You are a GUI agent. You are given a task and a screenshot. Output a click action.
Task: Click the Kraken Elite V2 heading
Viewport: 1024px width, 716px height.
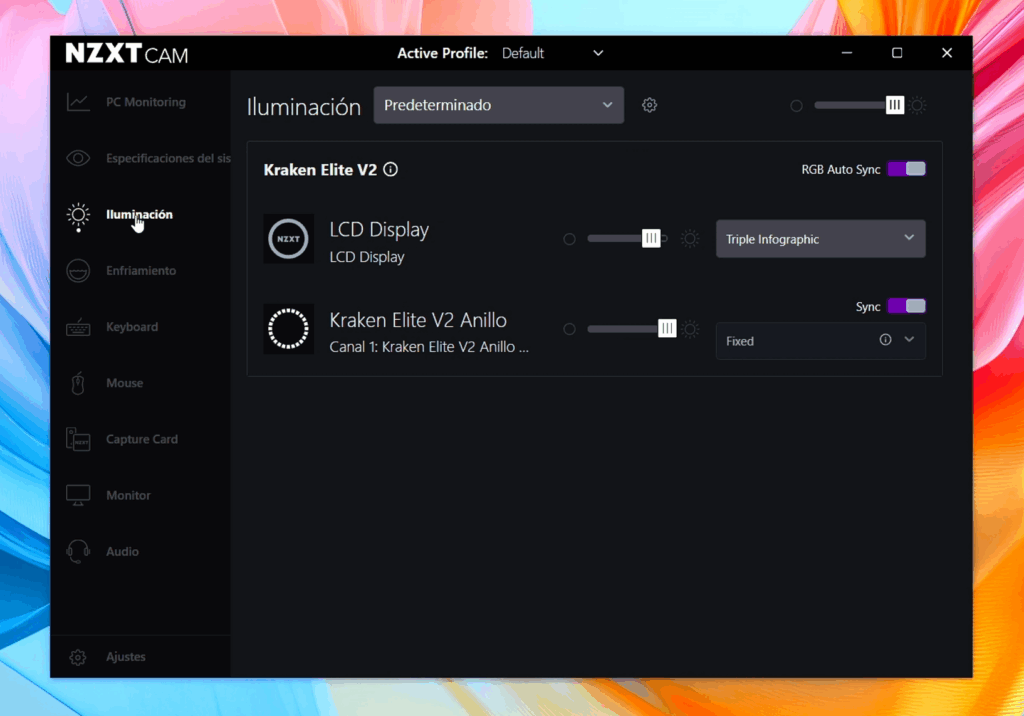click(320, 170)
